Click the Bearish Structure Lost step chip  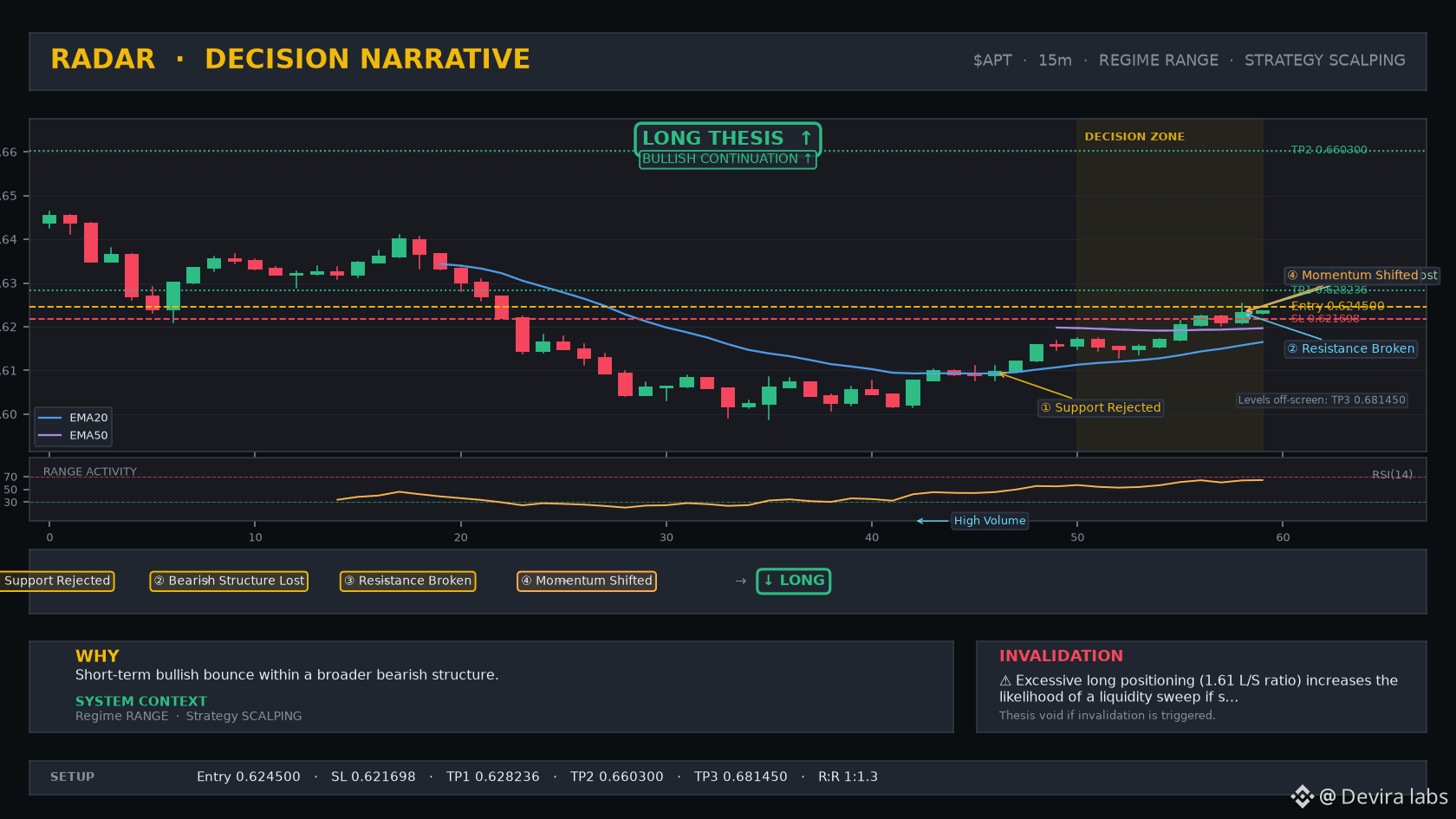[x=229, y=581]
